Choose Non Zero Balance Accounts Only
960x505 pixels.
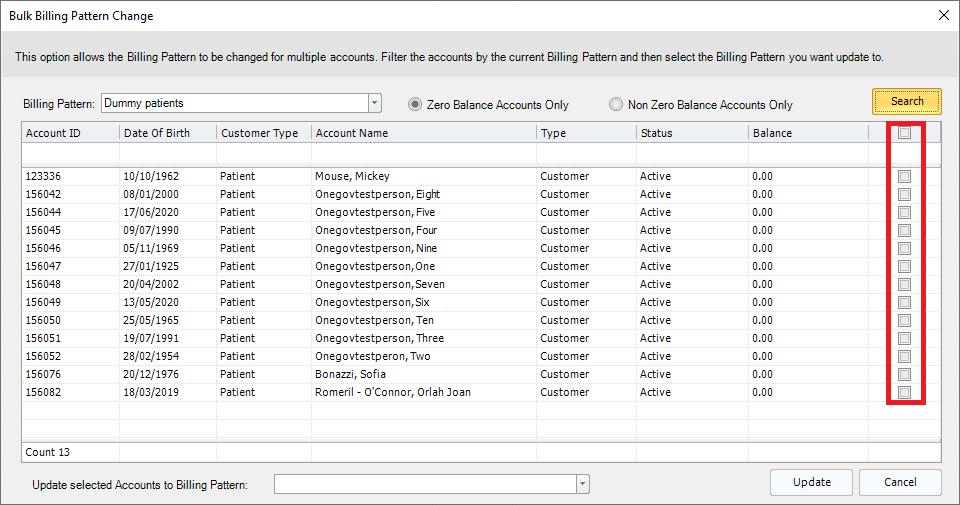pos(617,104)
